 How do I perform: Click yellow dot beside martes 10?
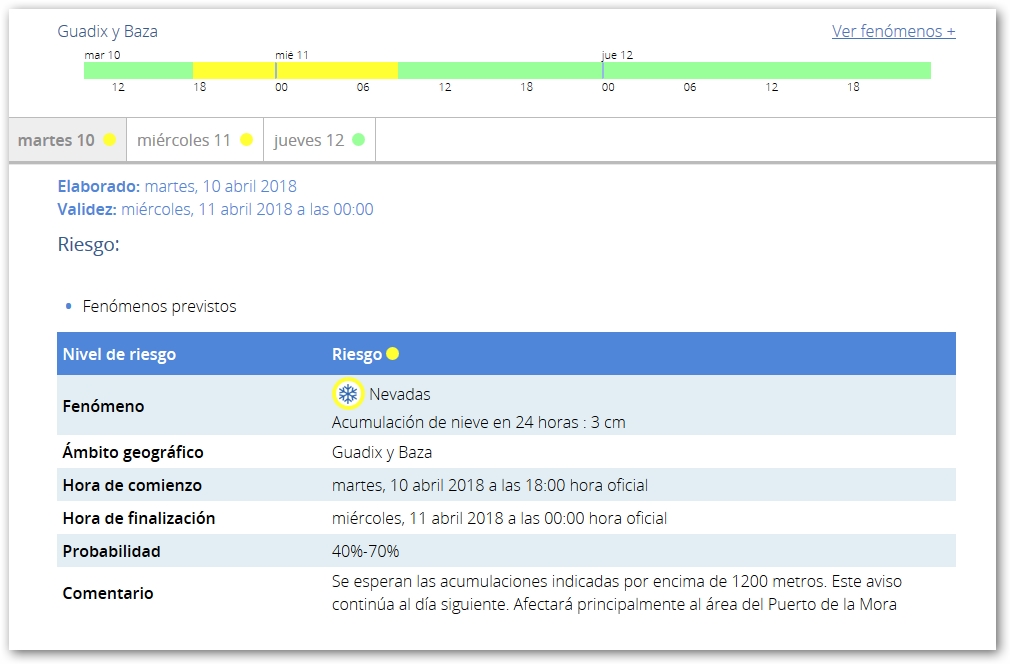[110, 140]
